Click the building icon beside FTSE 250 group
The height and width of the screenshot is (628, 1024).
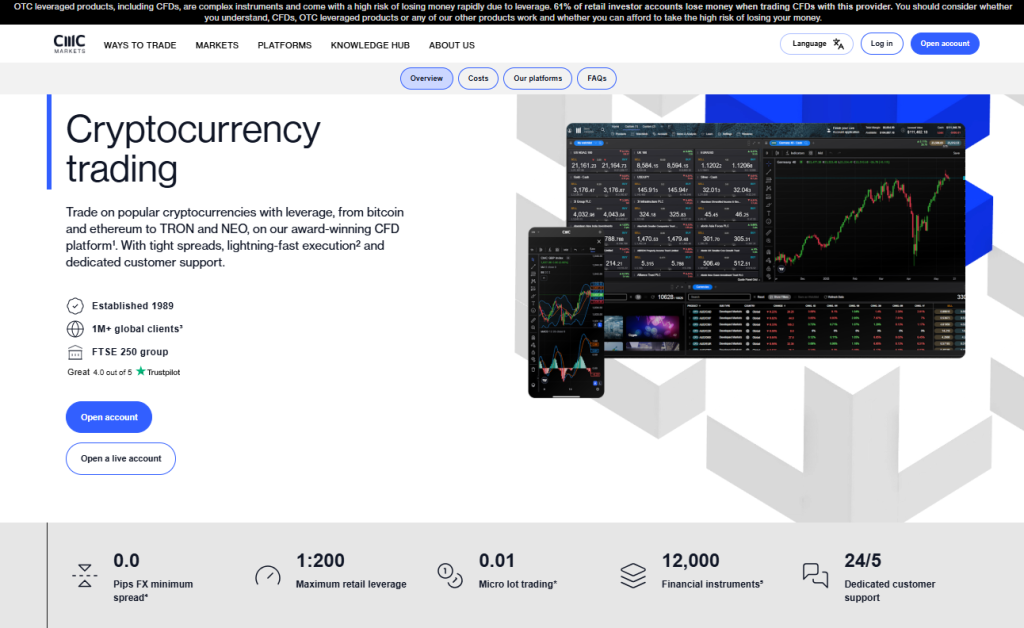pos(76,351)
